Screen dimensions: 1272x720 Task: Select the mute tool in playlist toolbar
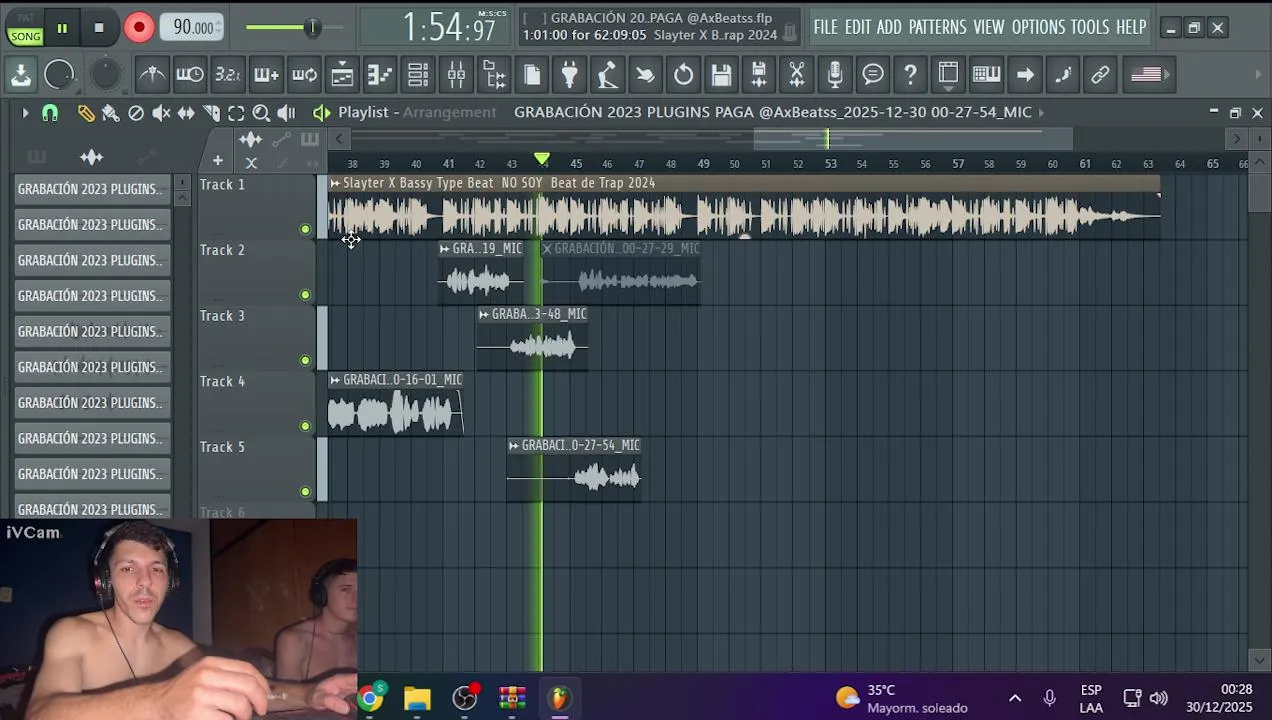pyautogui.click(x=161, y=113)
